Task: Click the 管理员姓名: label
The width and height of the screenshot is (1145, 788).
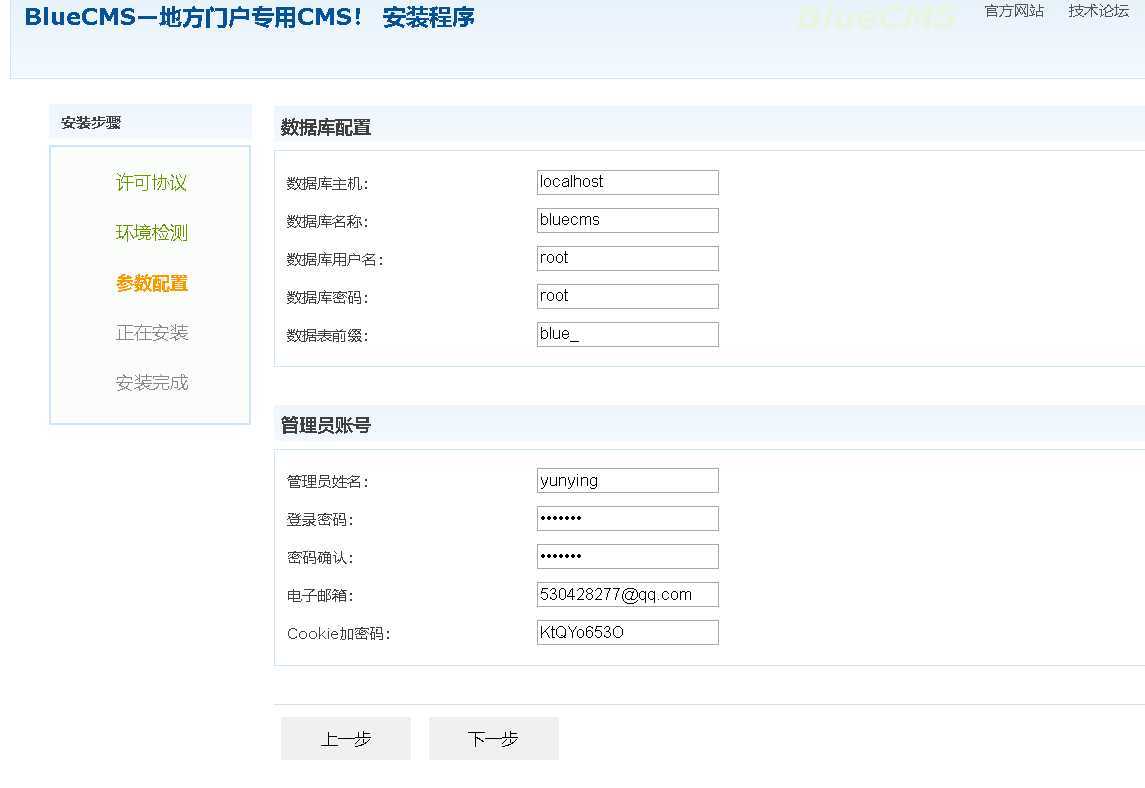Action: tap(327, 482)
